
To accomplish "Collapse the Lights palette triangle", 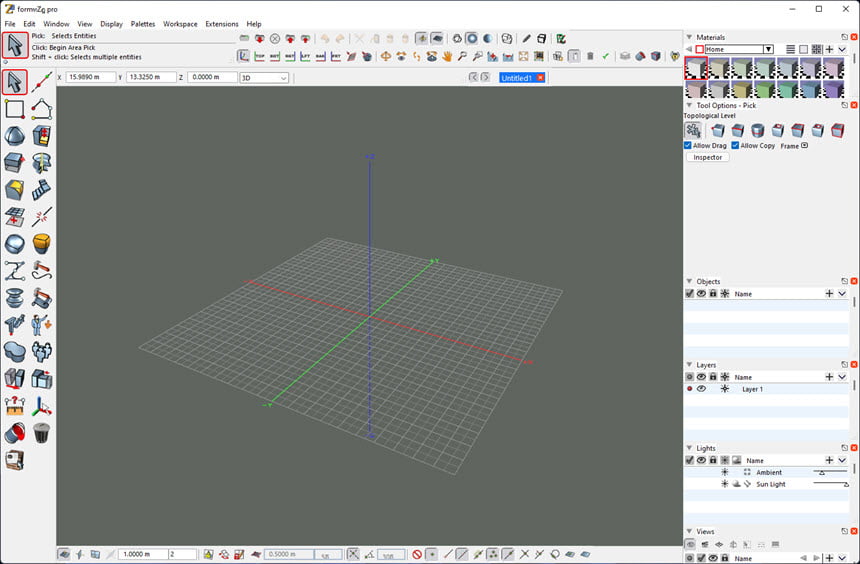I will point(689,448).
